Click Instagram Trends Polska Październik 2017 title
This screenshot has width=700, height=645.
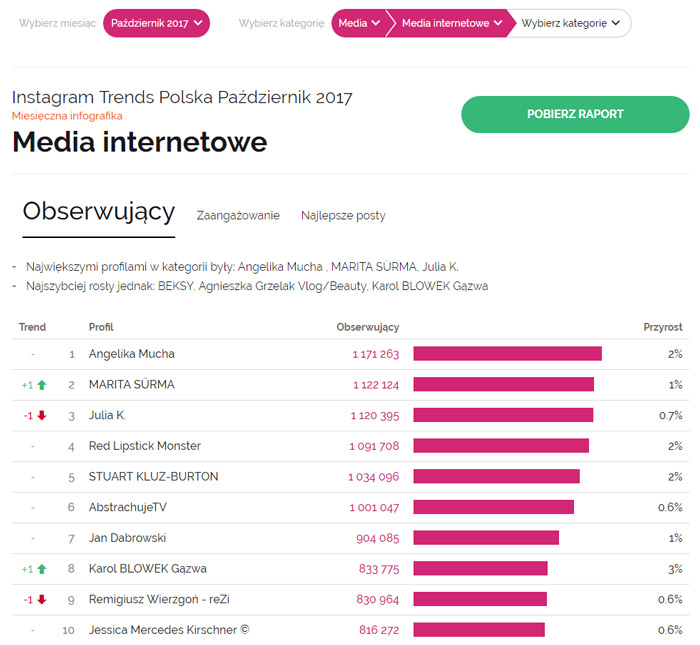coord(182,97)
